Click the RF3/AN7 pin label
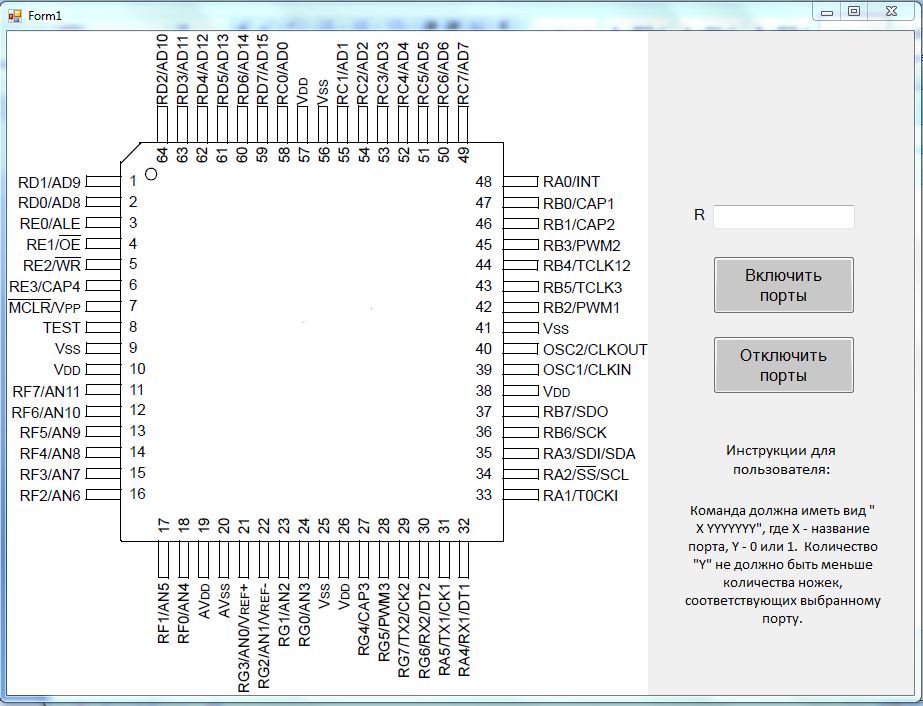The image size is (923, 706). [50, 475]
